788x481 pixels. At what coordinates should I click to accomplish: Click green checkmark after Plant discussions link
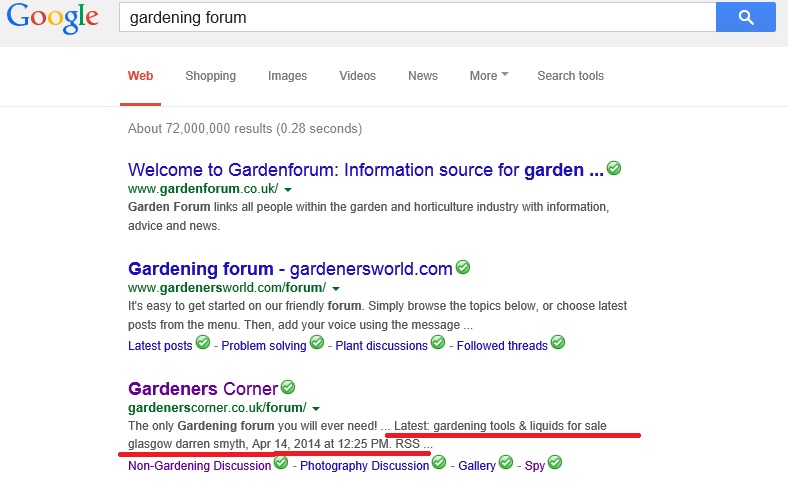(x=437, y=343)
